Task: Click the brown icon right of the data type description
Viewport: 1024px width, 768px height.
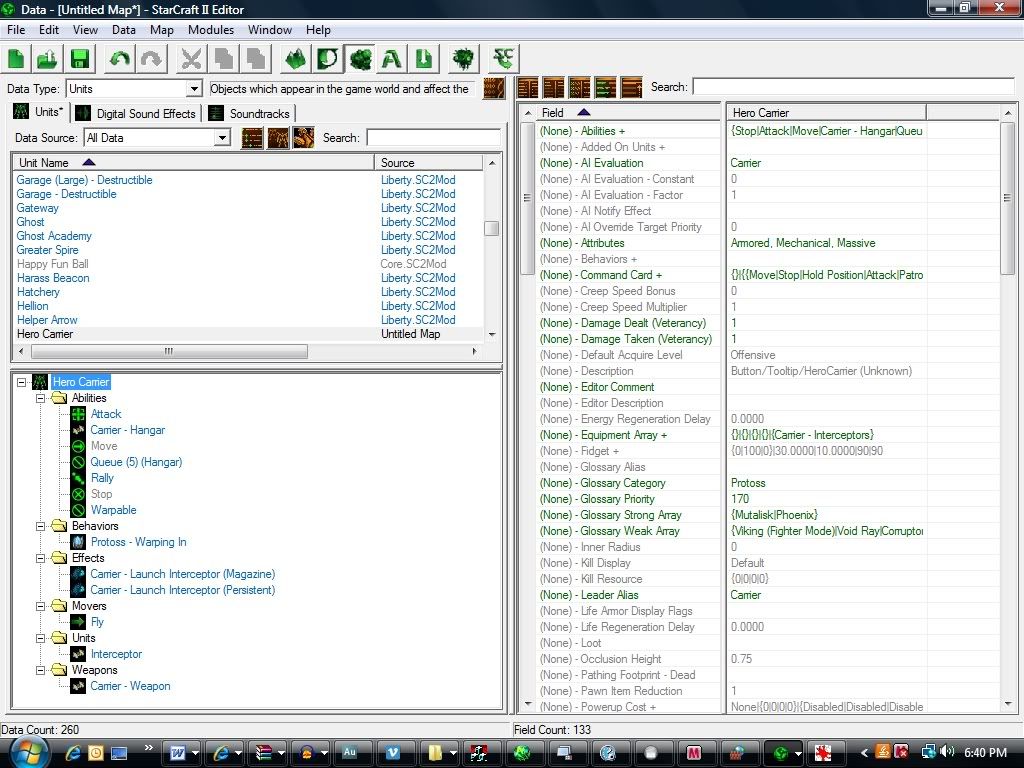Action: 494,88
